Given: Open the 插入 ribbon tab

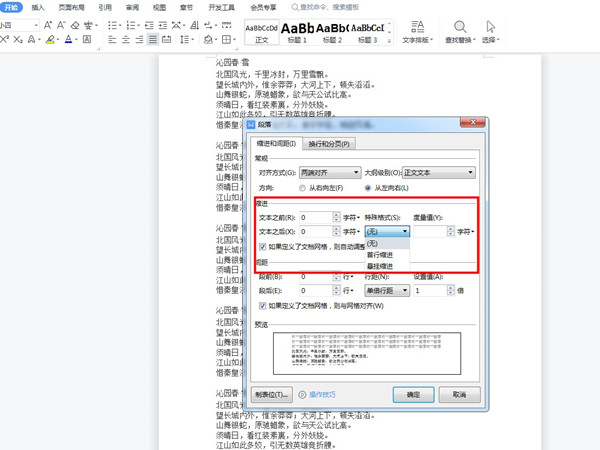Looking at the screenshot, I should click(38, 6).
